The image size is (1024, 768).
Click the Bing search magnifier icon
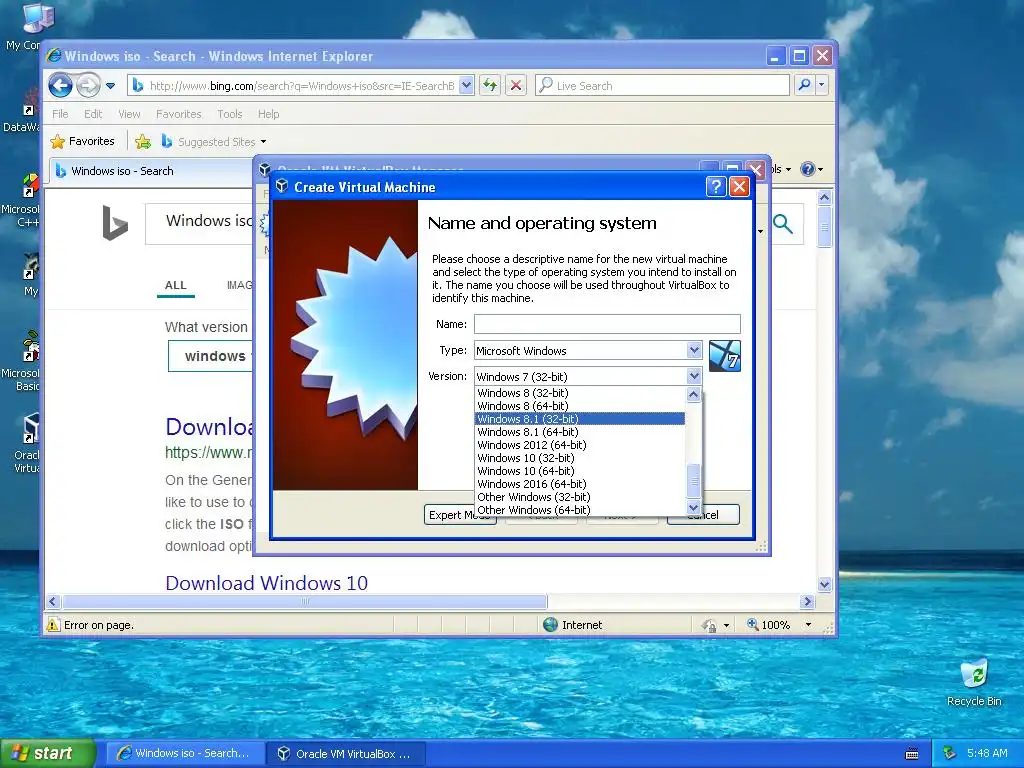point(782,224)
